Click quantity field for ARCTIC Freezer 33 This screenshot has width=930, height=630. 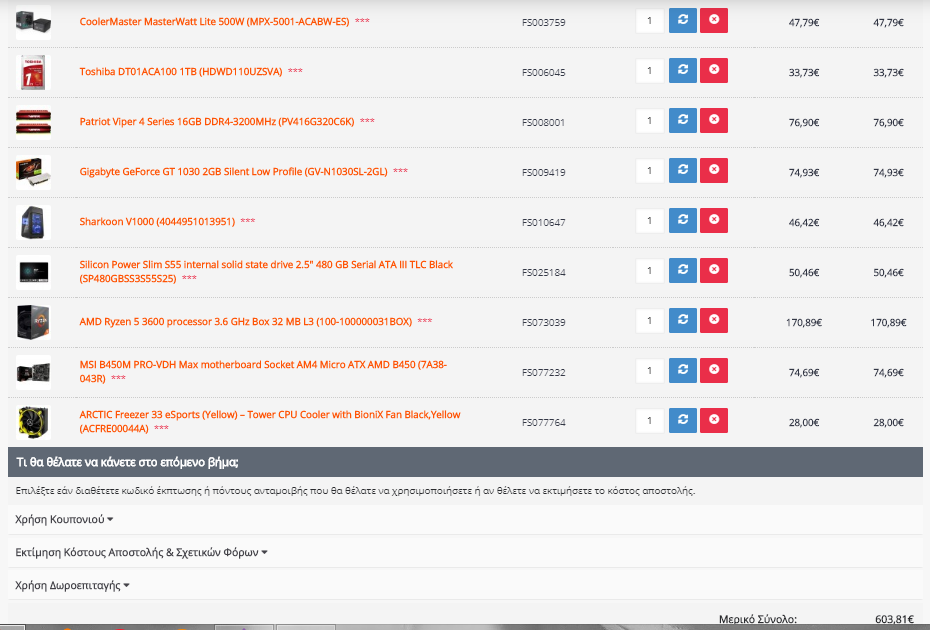click(649, 421)
